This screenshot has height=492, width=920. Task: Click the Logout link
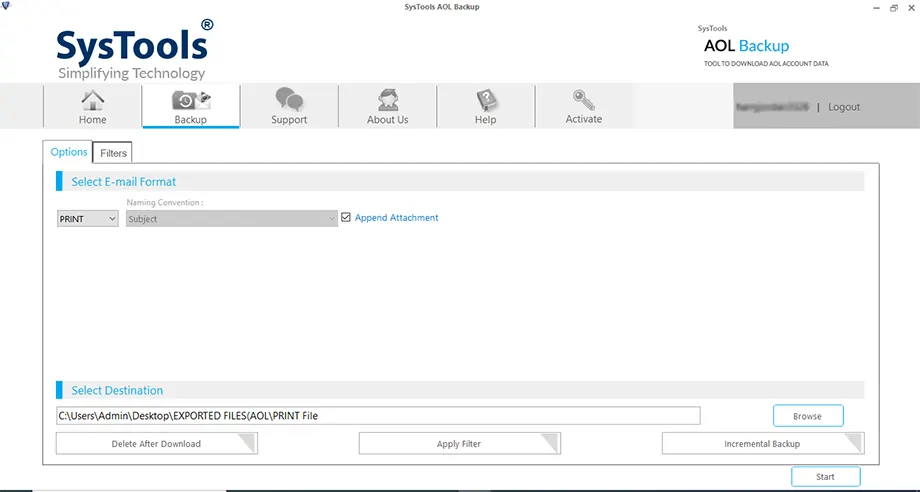[844, 107]
